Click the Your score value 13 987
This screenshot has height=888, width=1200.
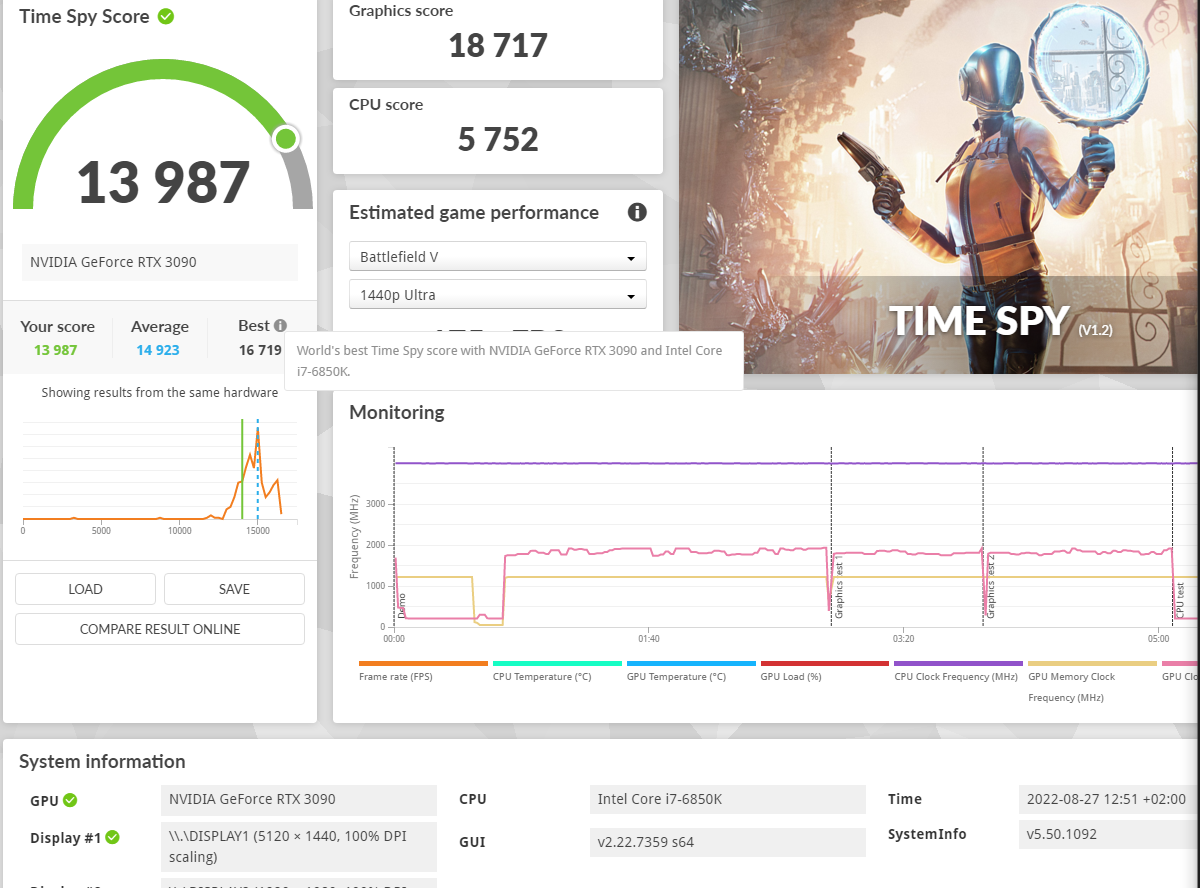pyautogui.click(x=56, y=350)
